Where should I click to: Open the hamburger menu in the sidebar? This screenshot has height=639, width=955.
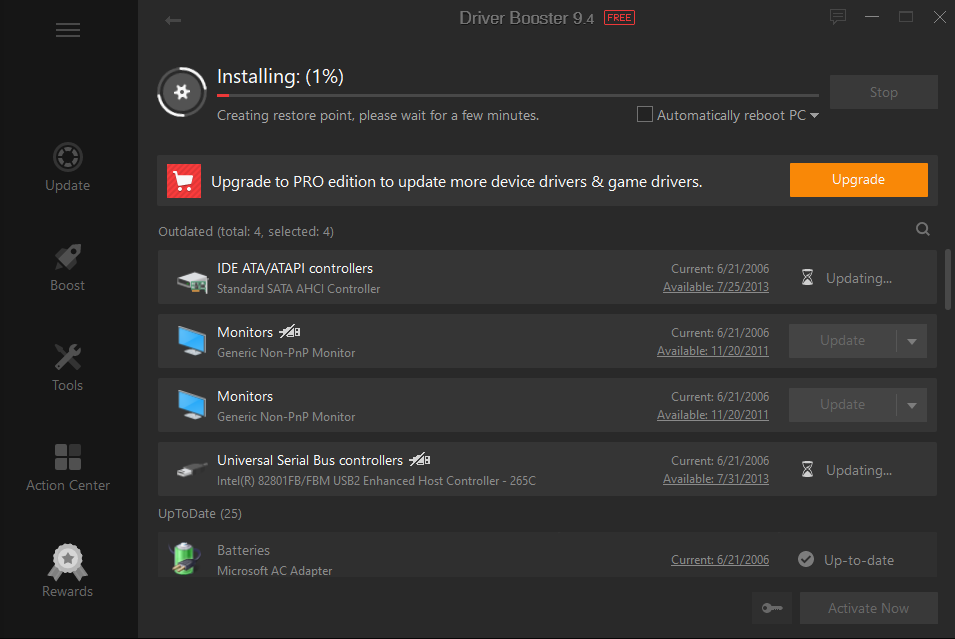[68, 30]
